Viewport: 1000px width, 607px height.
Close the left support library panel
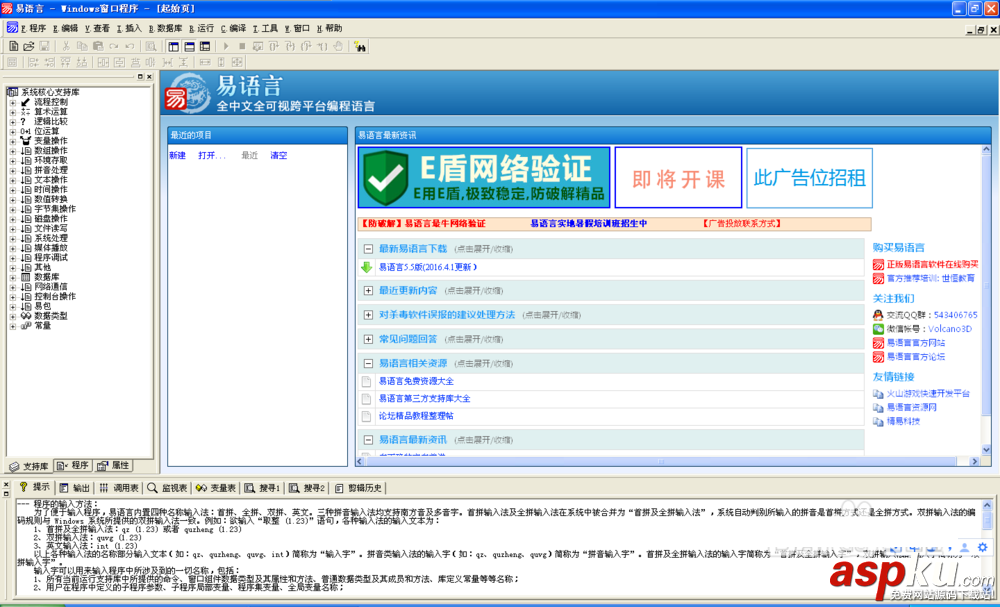[149, 77]
